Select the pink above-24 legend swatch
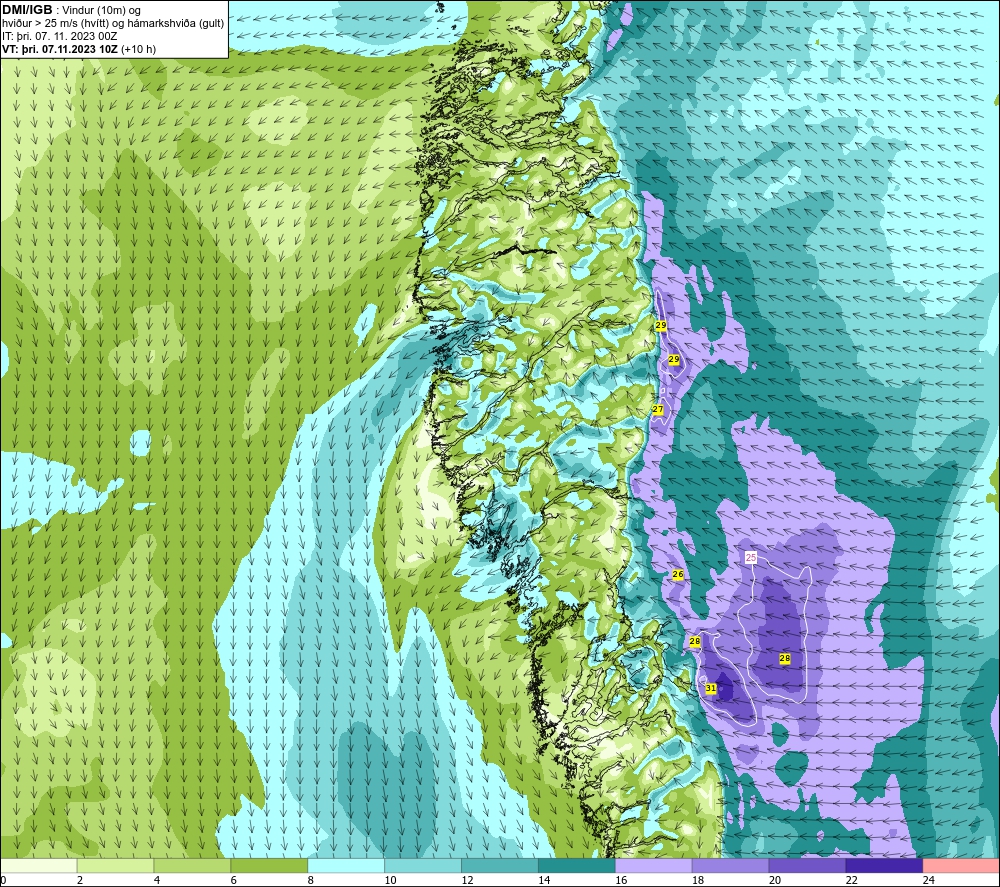Screen dimensions: 1000x887 point(961,865)
